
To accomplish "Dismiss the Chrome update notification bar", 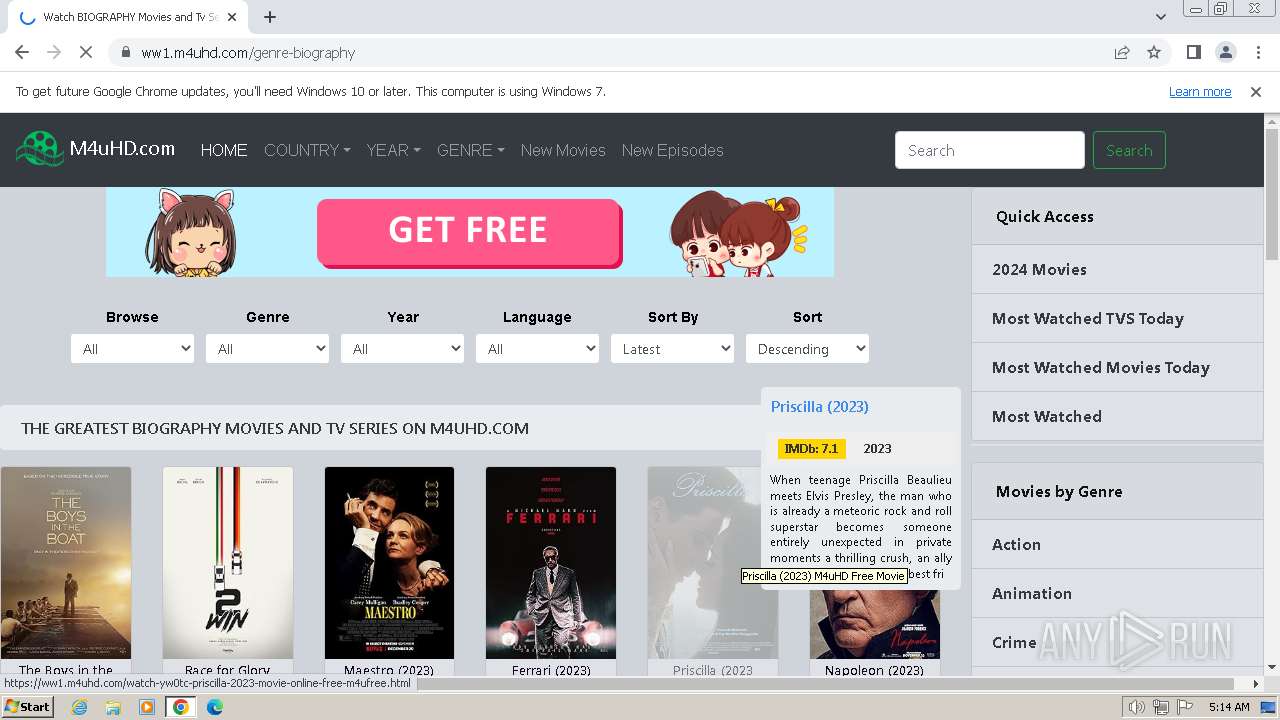I will [x=1256, y=91].
